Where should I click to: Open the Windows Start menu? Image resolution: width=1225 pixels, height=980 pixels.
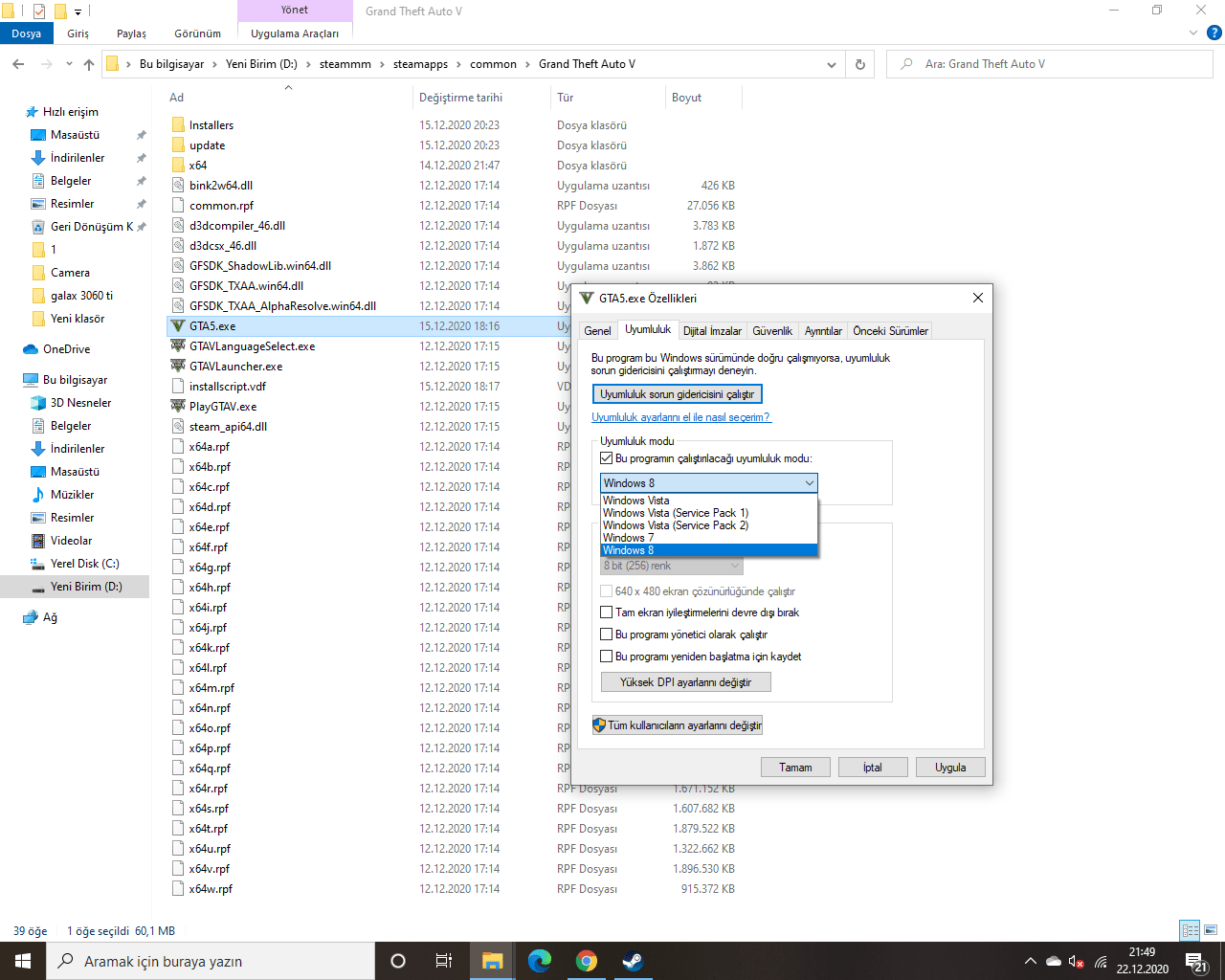(x=23, y=961)
